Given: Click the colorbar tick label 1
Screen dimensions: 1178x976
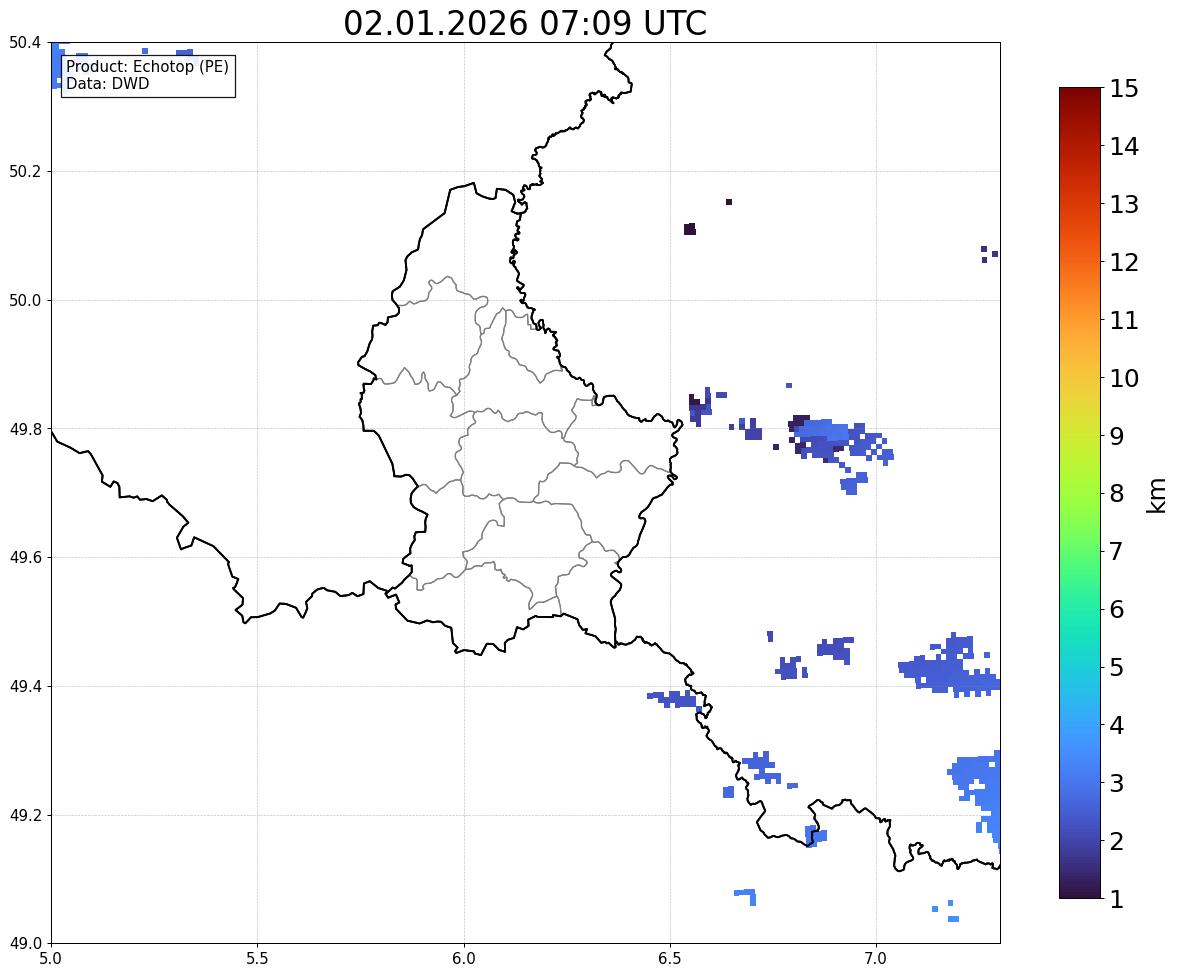Looking at the screenshot, I should (x=1117, y=898).
